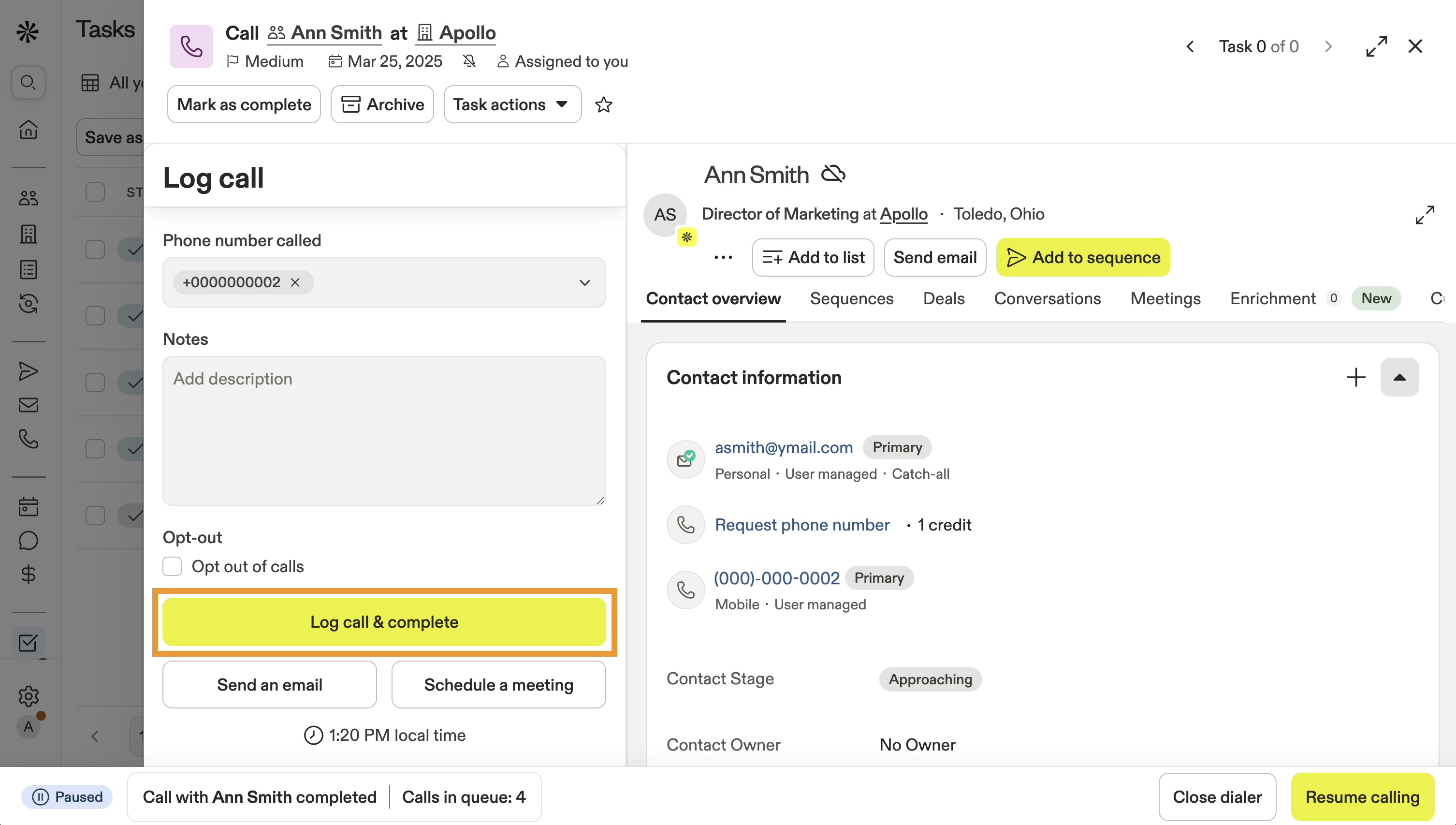Click into the Notes description field
The image size is (1456, 825).
point(384,430)
